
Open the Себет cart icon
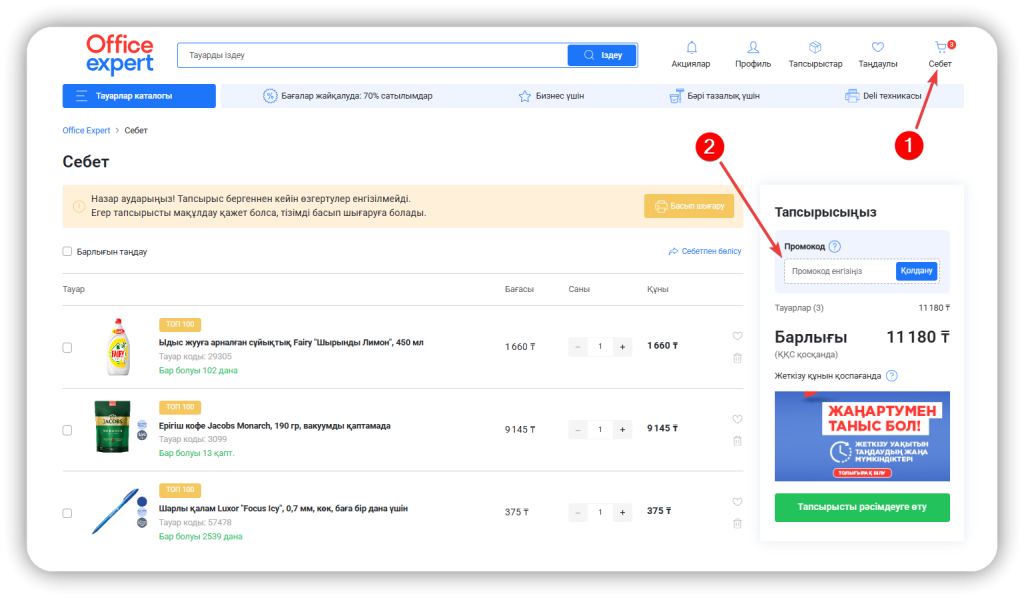point(939,48)
